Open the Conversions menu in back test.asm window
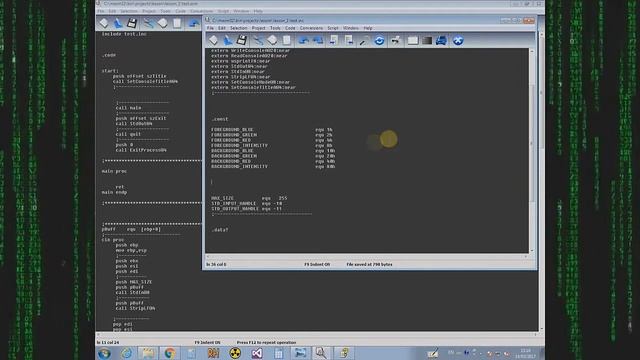Image resolution: width=640 pixels, height=360 pixels. (x=202, y=11)
